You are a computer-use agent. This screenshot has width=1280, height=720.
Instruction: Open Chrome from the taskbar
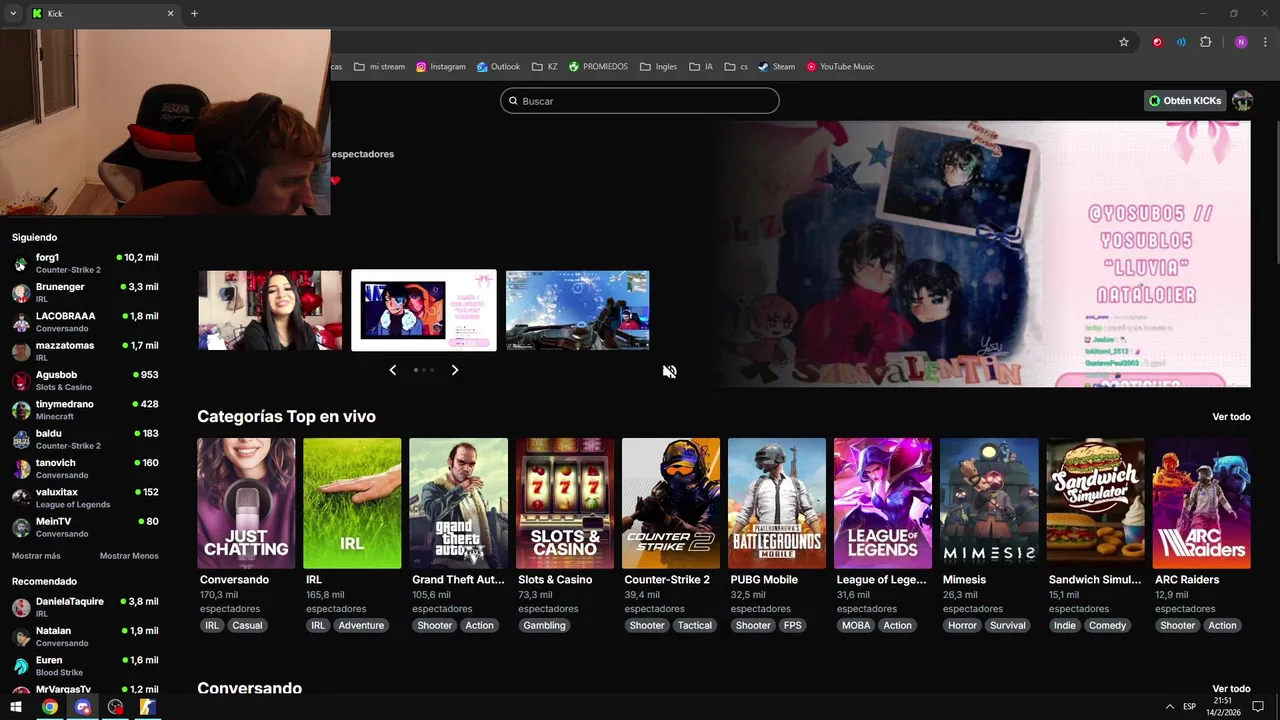tap(49, 707)
